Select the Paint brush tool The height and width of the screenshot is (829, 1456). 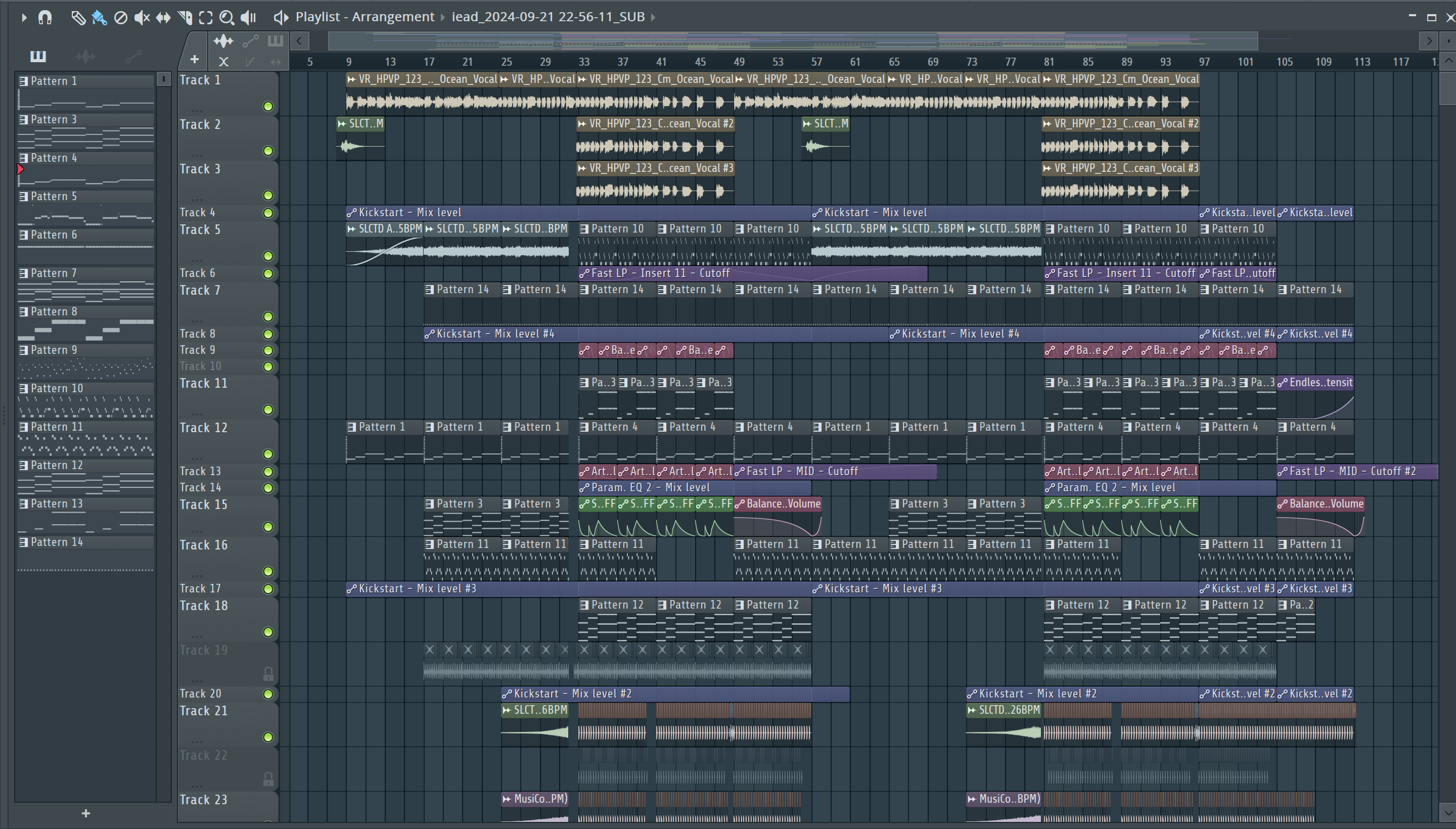99,18
